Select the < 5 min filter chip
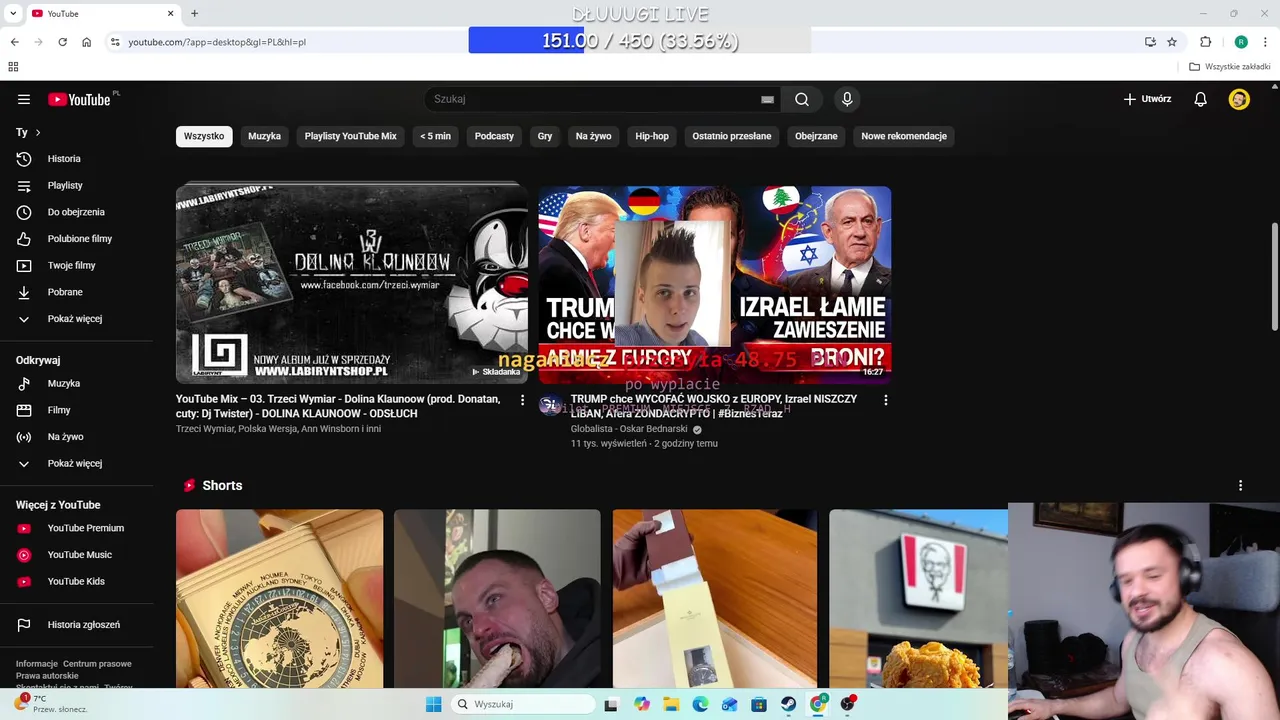 click(x=435, y=136)
